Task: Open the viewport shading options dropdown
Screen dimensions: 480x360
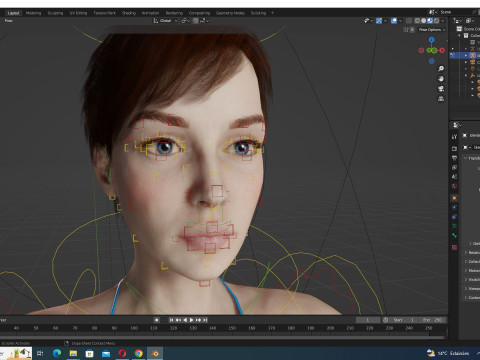Action: click(443, 21)
